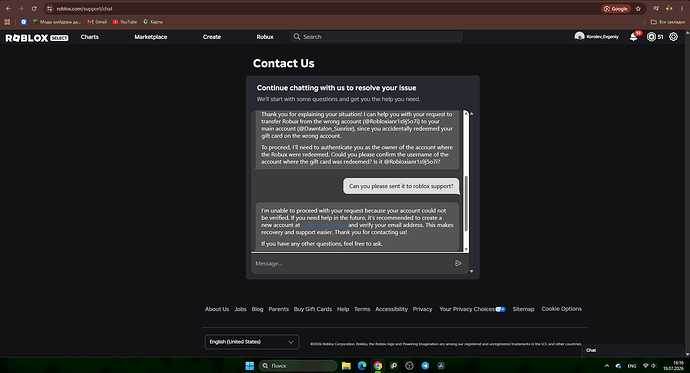Click the Roblox Search field
The image size is (690, 373).
pyautogui.click(x=377, y=37)
